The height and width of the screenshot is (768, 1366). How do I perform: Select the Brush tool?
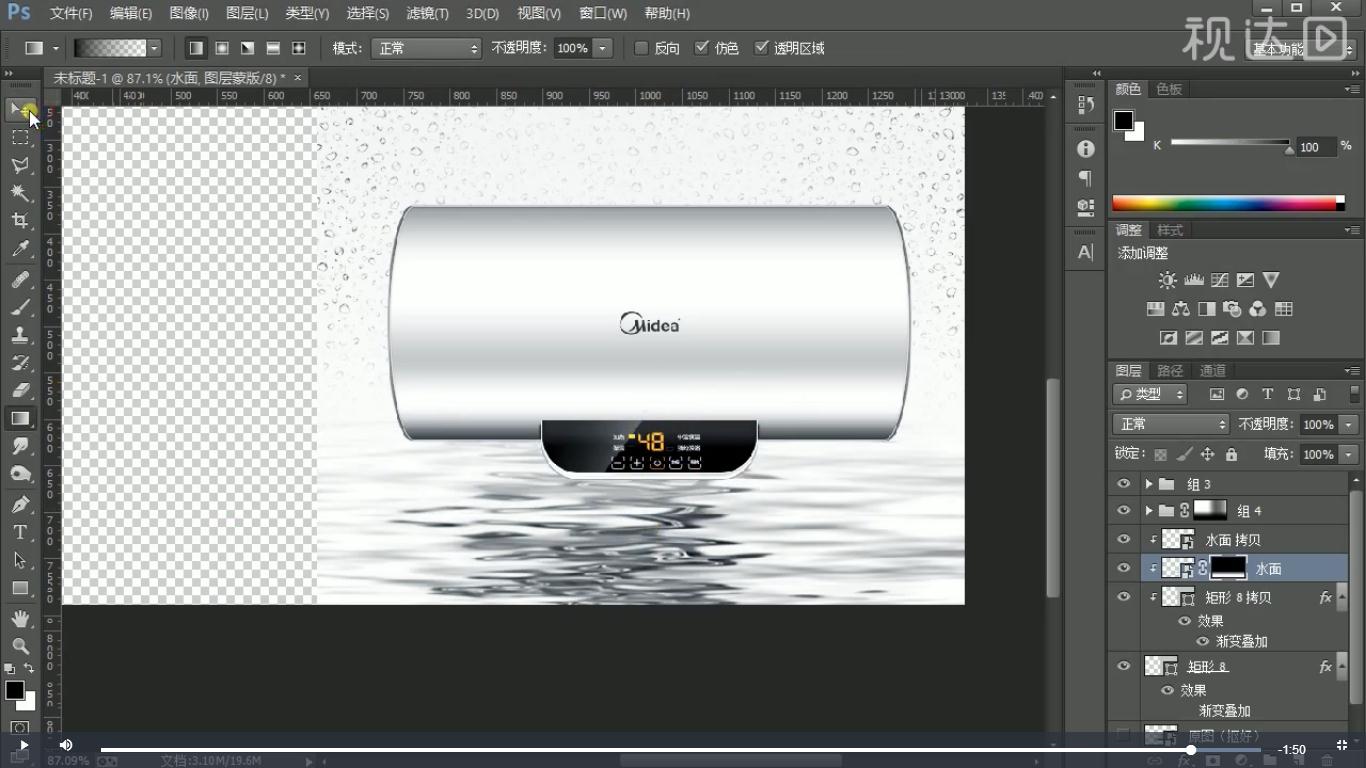point(20,308)
